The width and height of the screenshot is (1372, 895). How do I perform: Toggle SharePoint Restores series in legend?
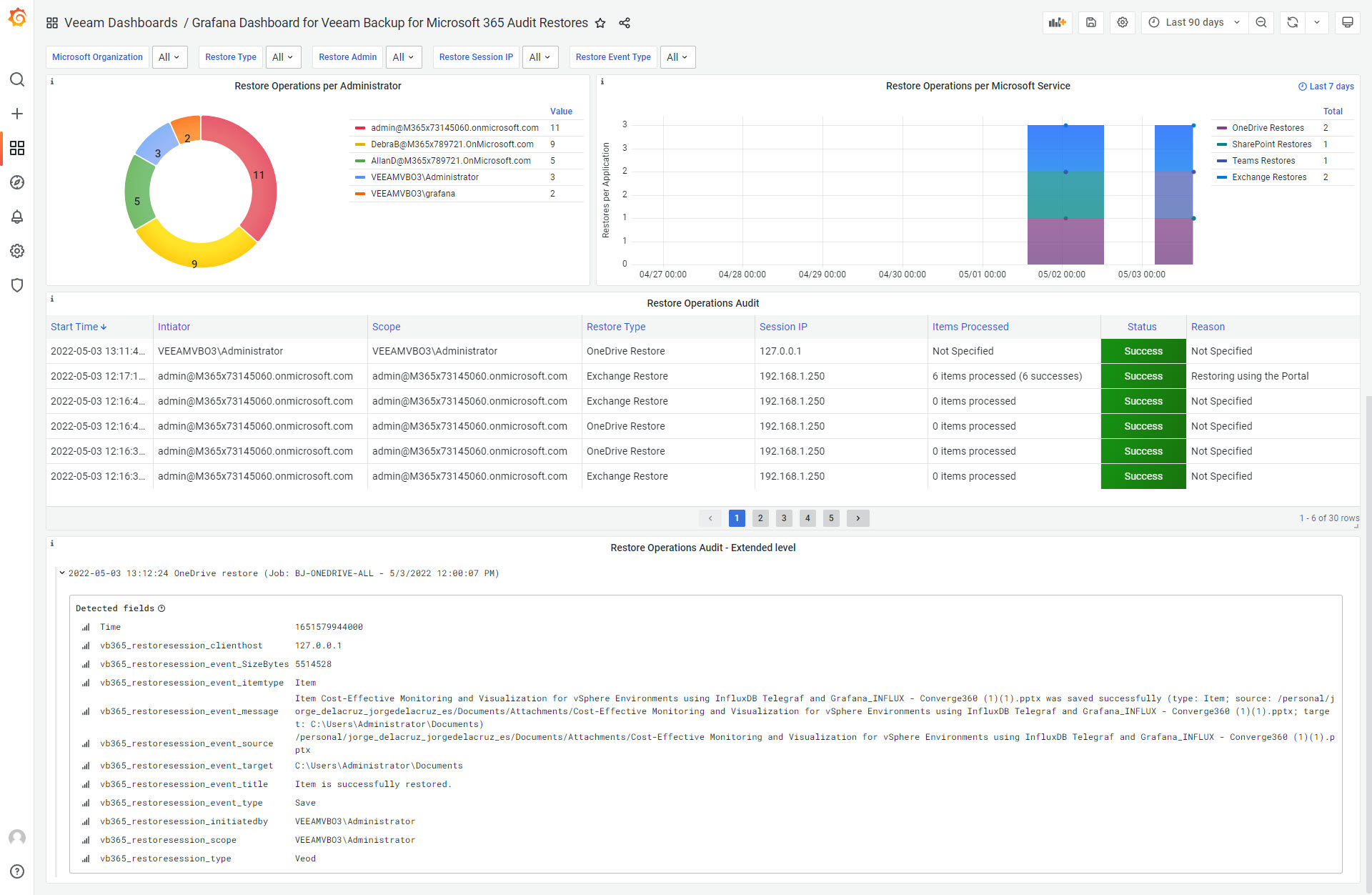[1272, 144]
